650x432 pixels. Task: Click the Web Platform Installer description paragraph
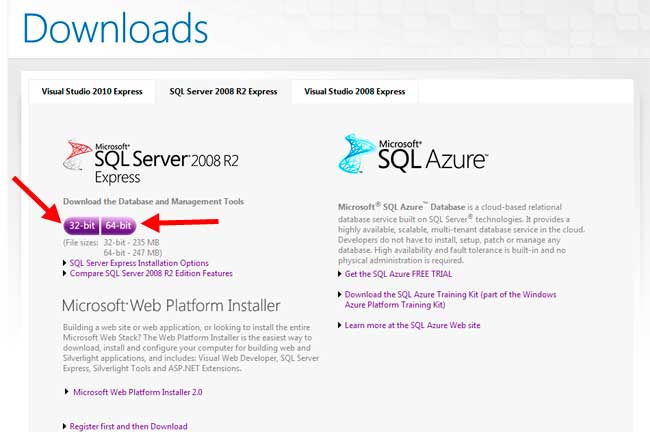click(x=191, y=348)
